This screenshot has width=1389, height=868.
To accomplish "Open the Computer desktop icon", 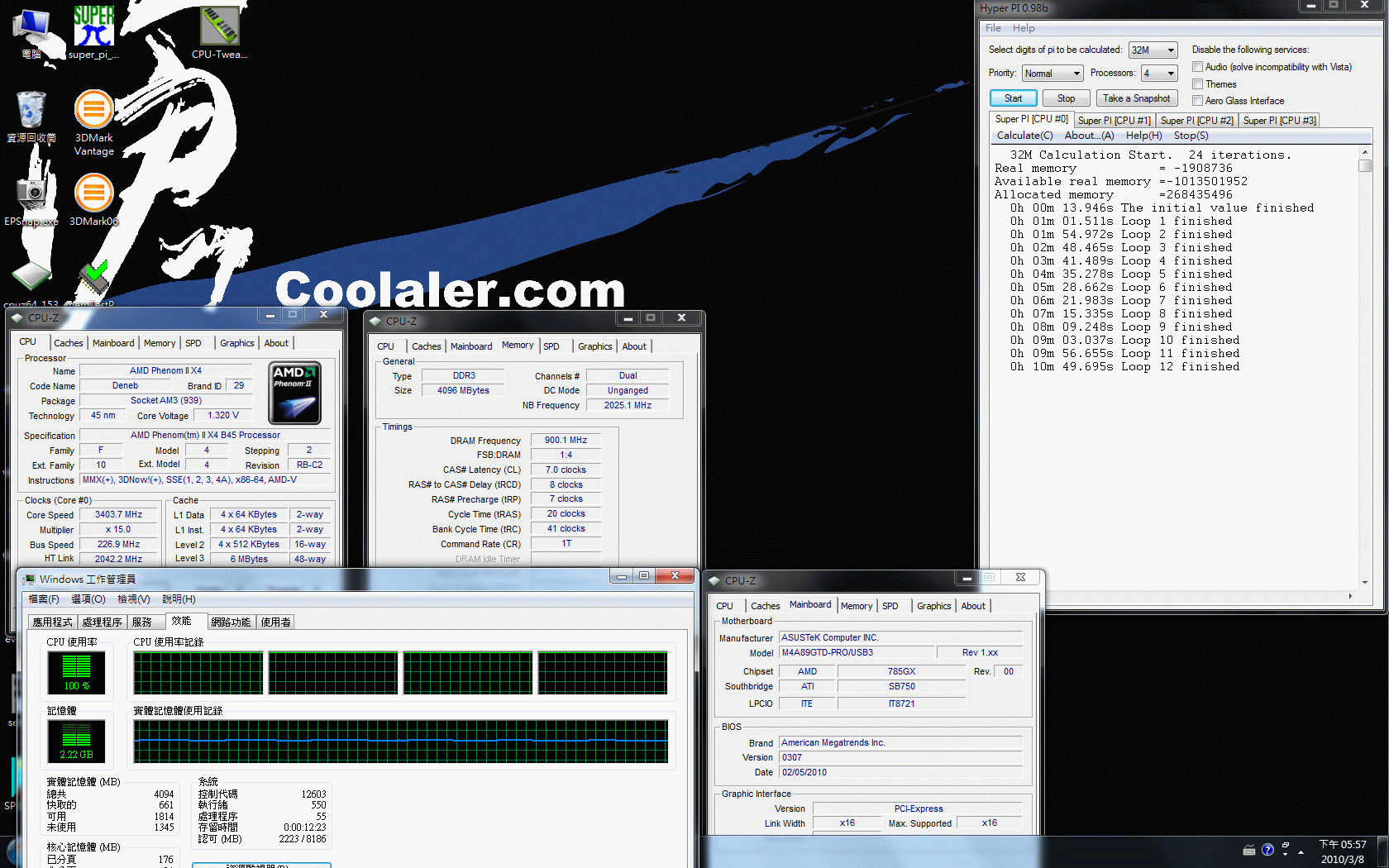I will (31, 33).
